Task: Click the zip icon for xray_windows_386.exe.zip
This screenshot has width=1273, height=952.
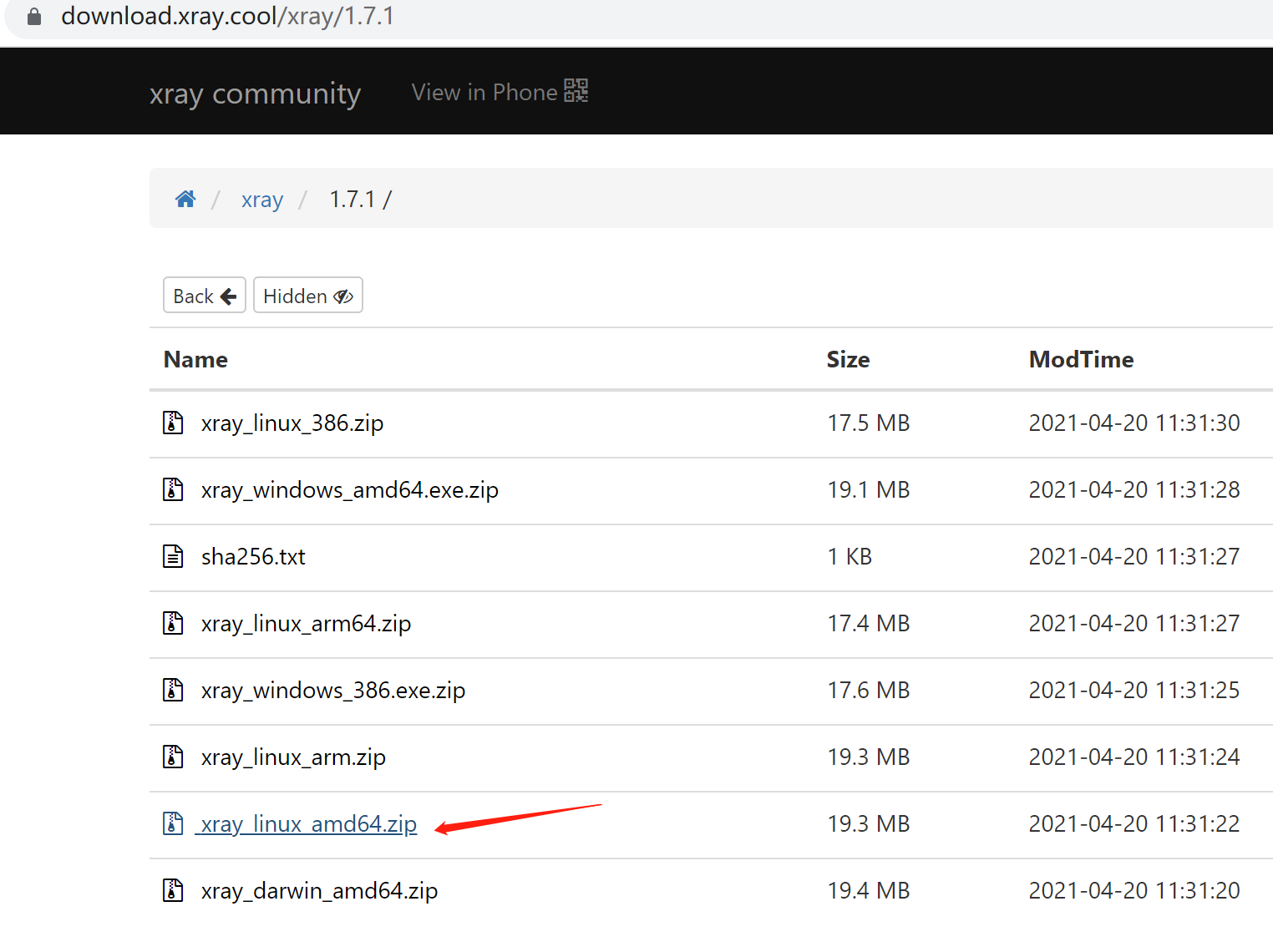Action: point(173,690)
